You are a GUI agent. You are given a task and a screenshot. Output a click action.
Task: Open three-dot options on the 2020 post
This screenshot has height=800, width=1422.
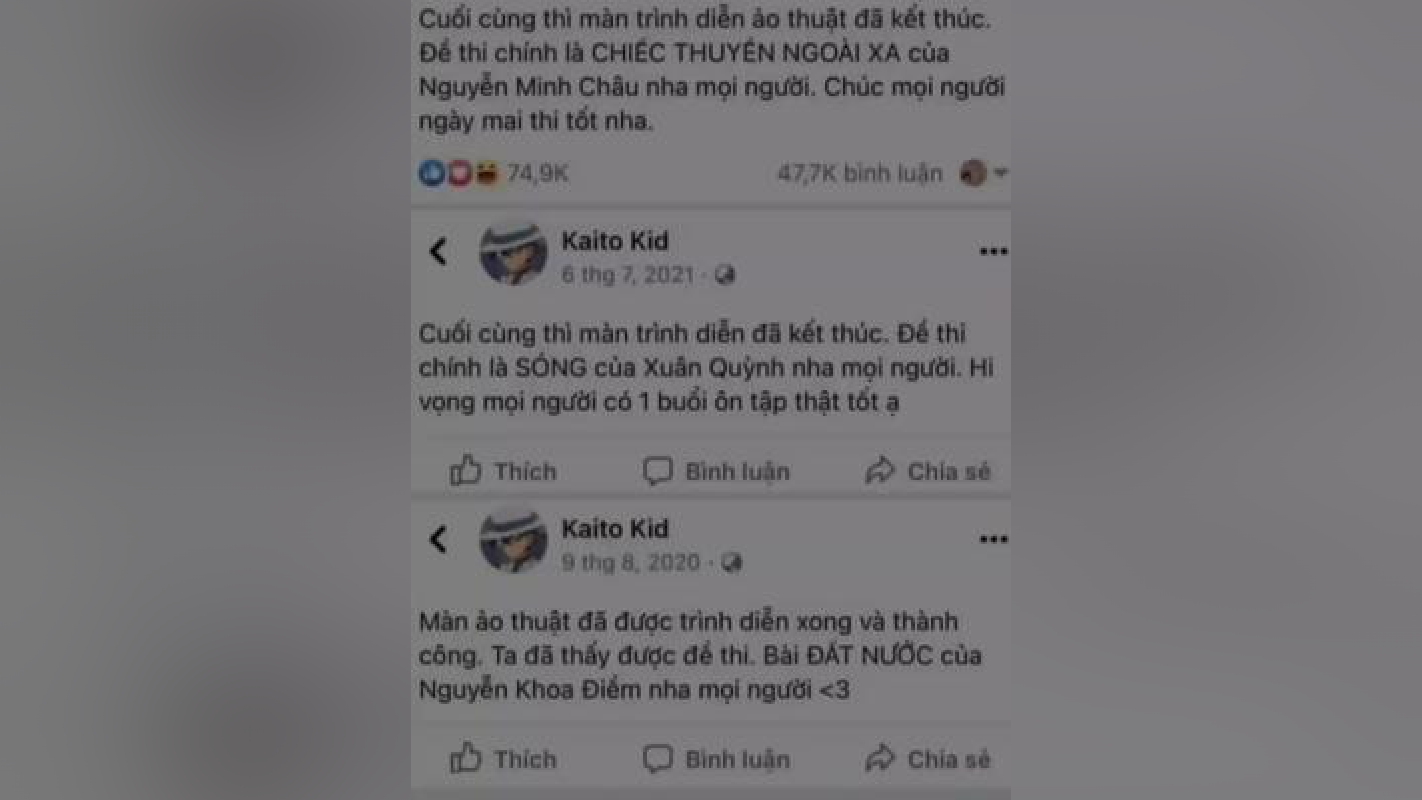coord(993,540)
